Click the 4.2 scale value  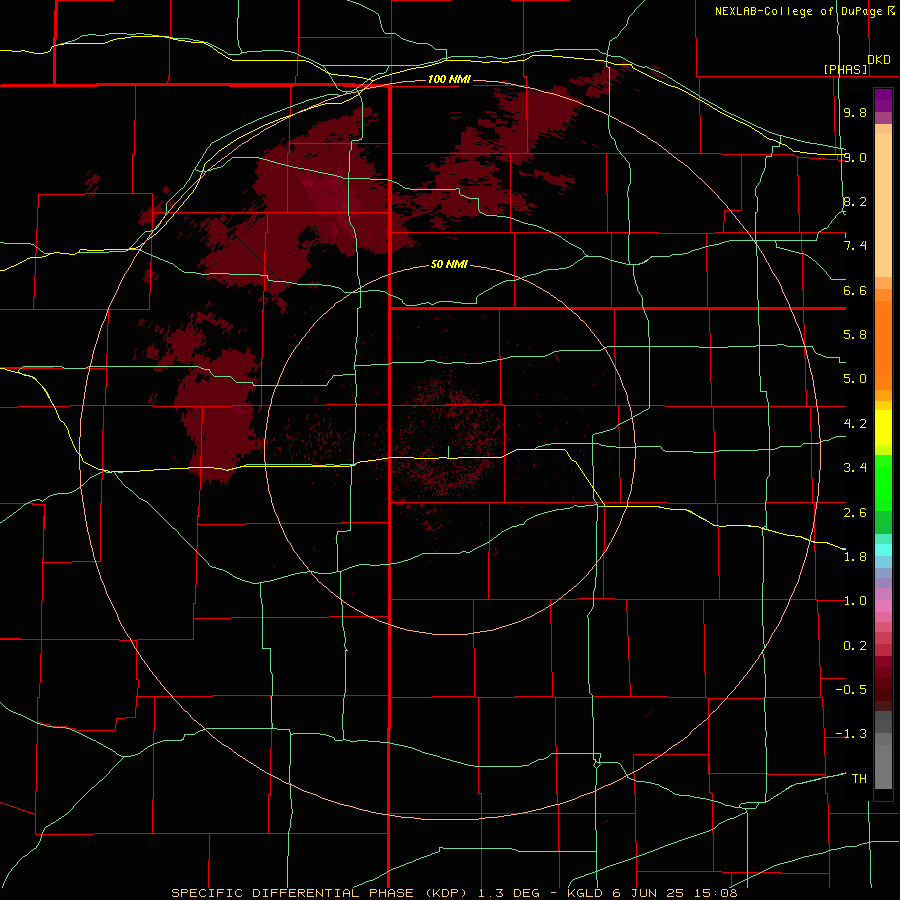click(855, 424)
